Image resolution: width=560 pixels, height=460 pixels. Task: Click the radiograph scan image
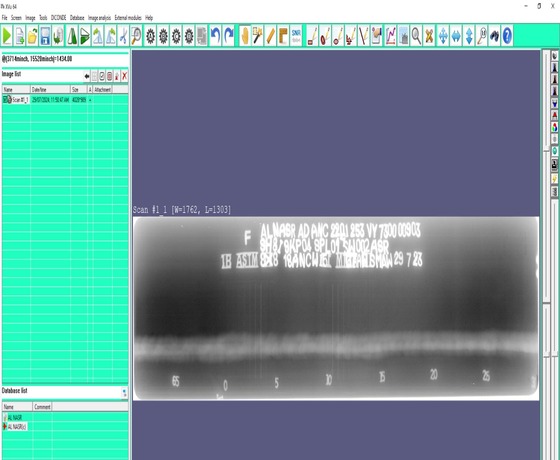[336, 309]
